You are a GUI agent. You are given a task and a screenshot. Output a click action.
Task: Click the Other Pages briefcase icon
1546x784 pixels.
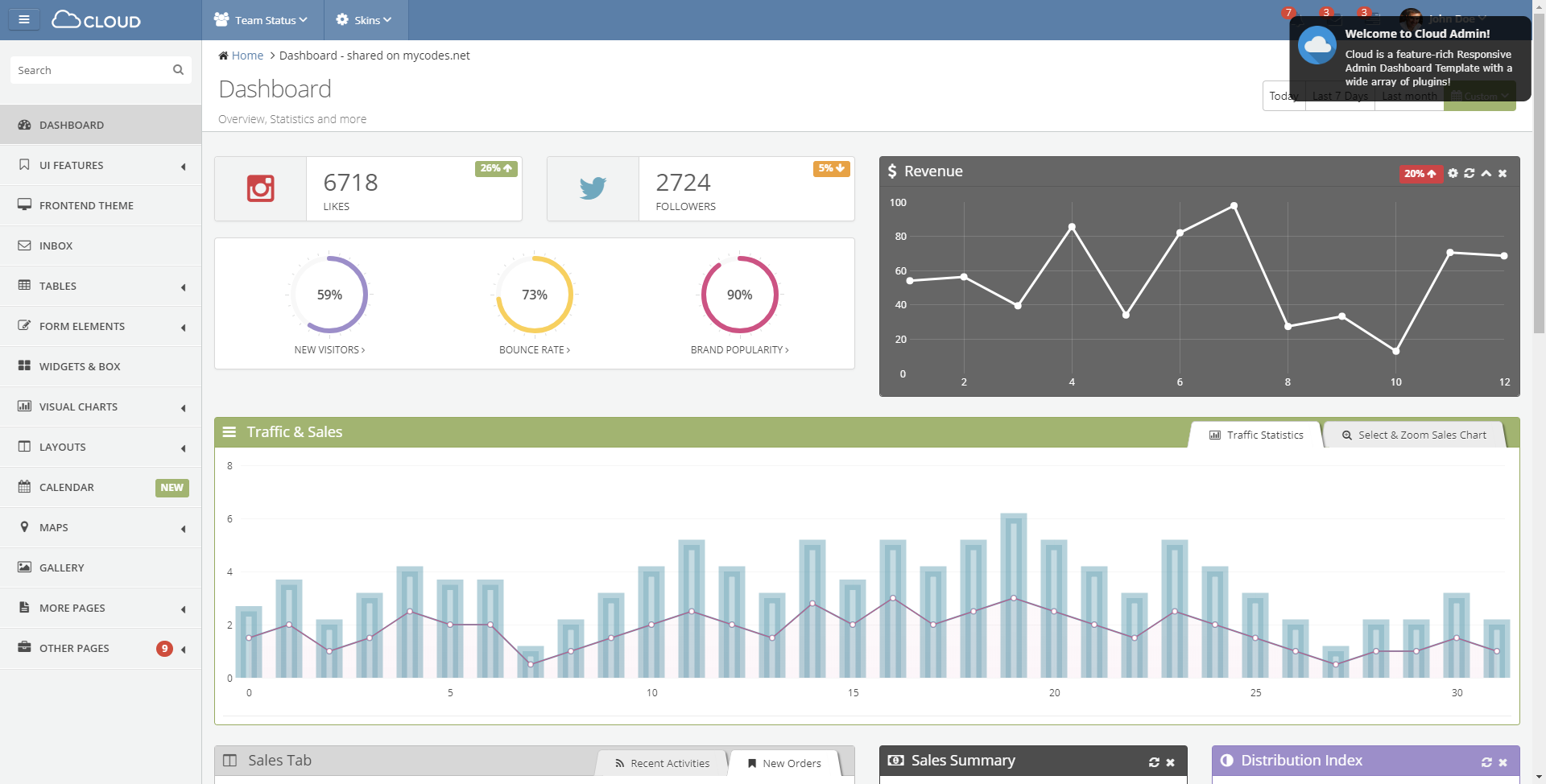(24, 647)
